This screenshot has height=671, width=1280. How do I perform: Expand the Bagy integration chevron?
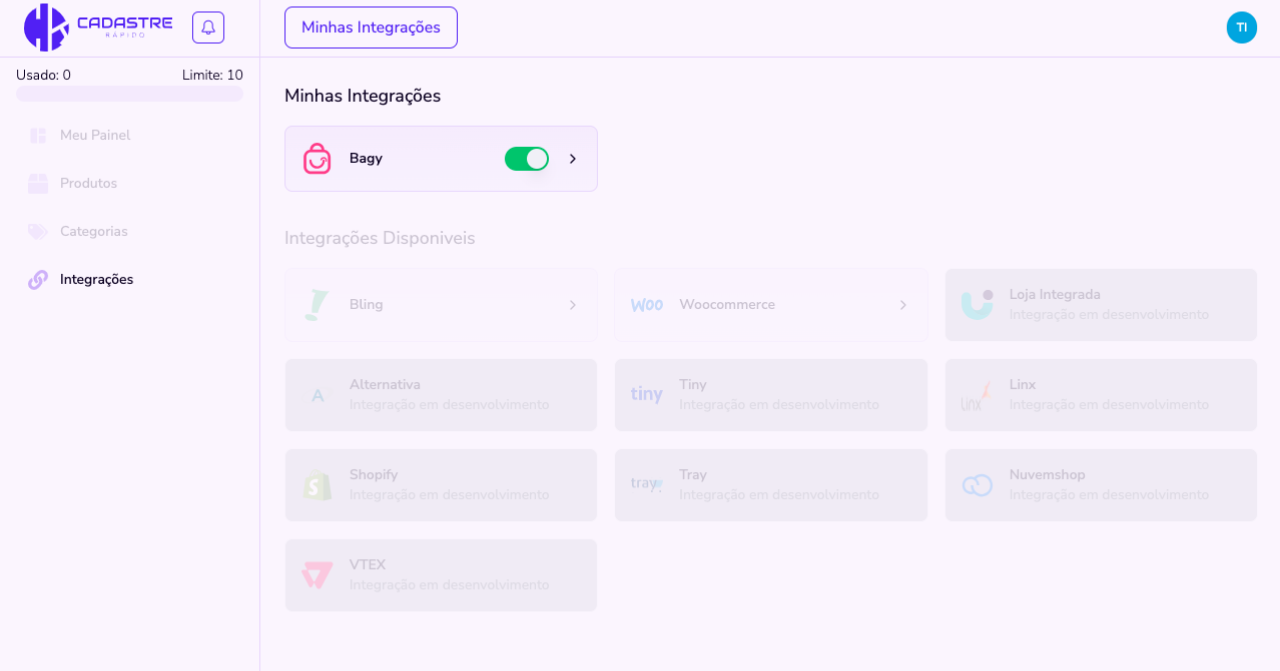click(573, 158)
